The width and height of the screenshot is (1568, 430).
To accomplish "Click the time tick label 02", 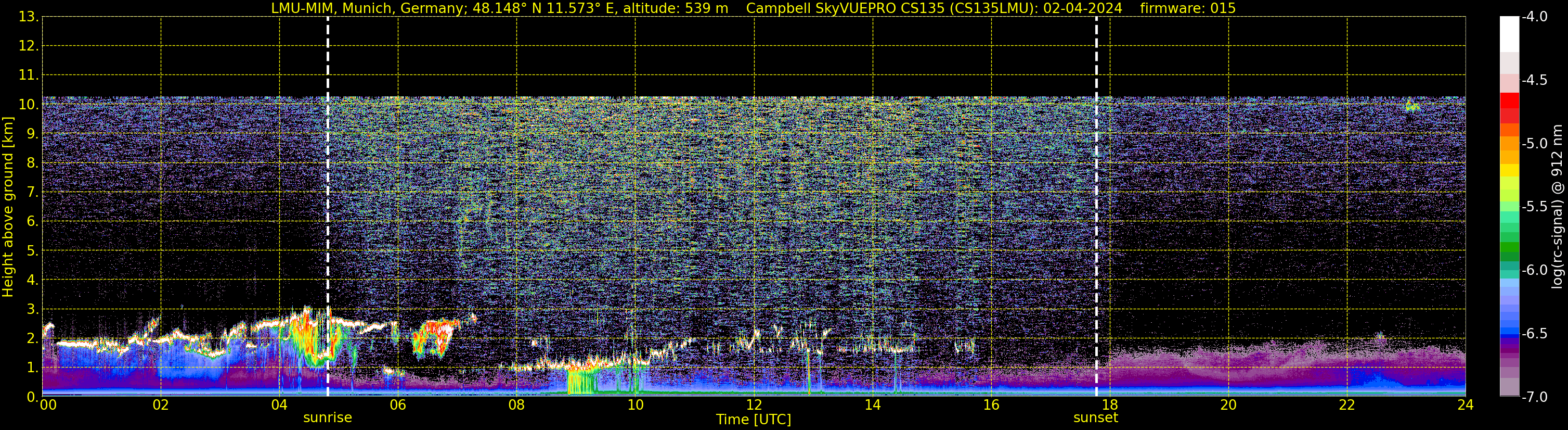I will [161, 405].
